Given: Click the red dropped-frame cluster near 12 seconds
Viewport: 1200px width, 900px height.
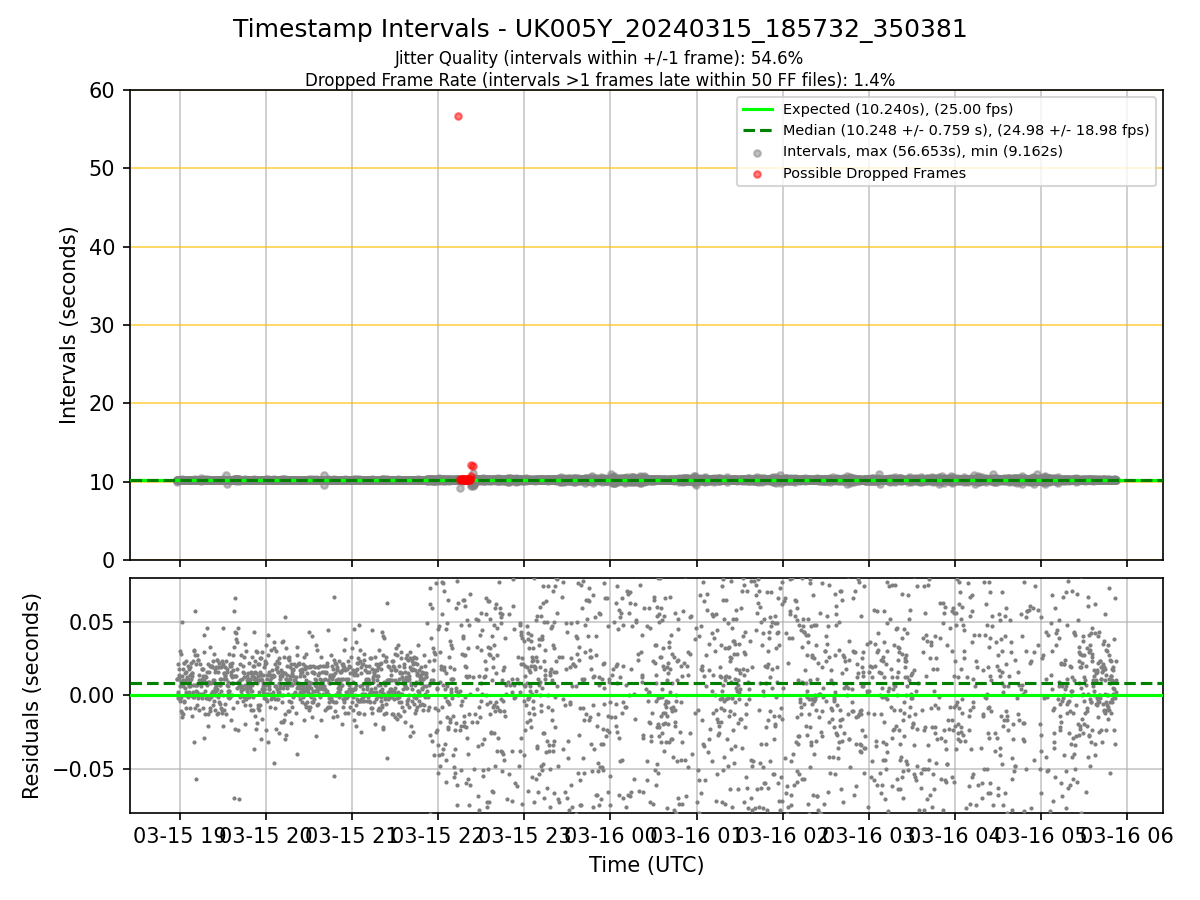Looking at the screenshot, I should tap(472, 466).
